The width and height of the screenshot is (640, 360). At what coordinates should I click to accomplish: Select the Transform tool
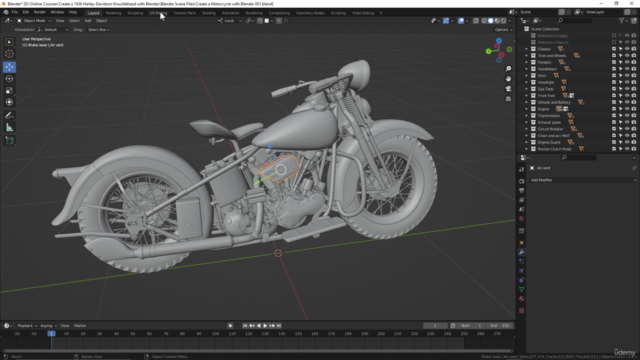9,102
